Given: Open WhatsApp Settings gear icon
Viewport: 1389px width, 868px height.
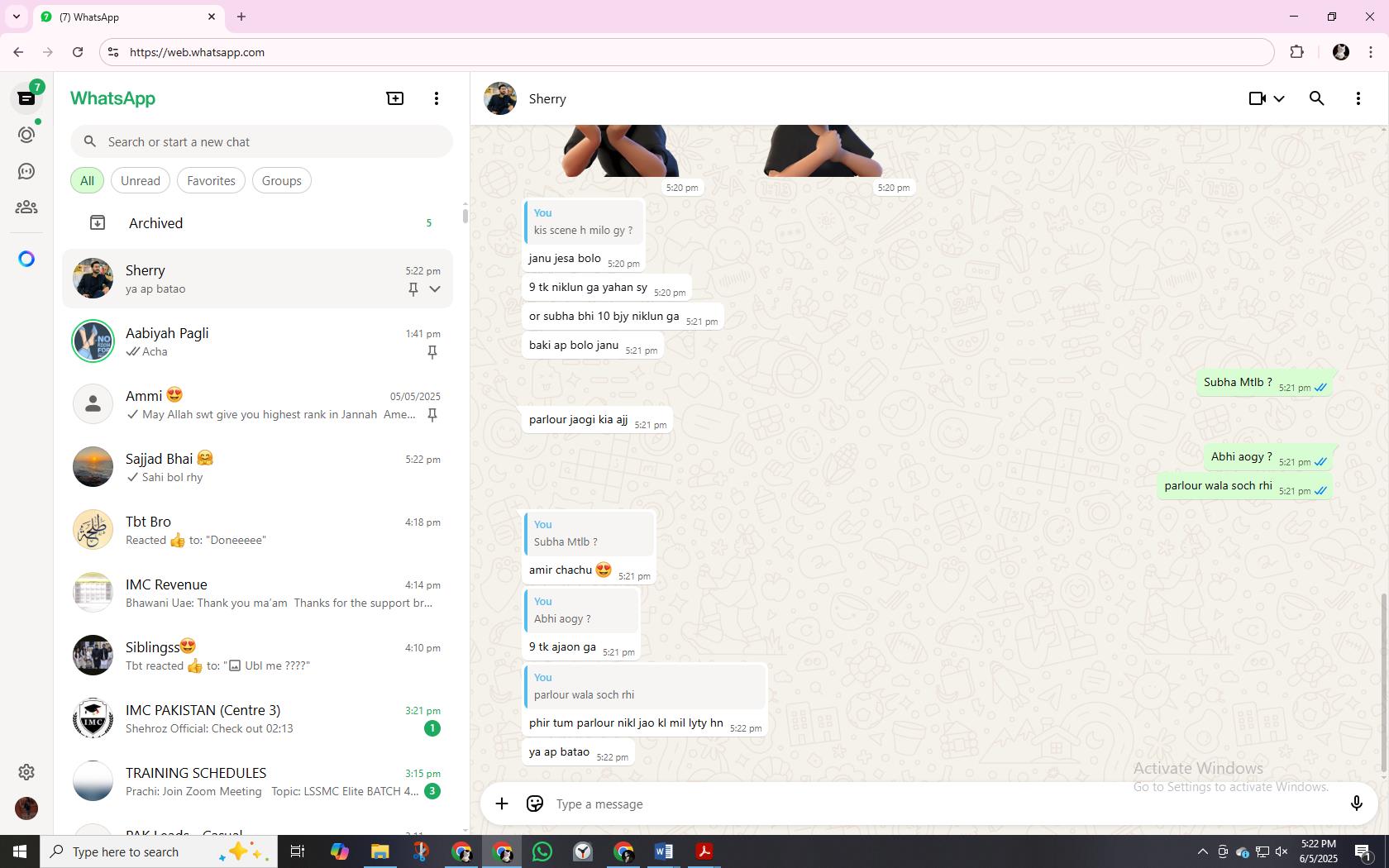Looking at the screenshot, I should [26, 771].
